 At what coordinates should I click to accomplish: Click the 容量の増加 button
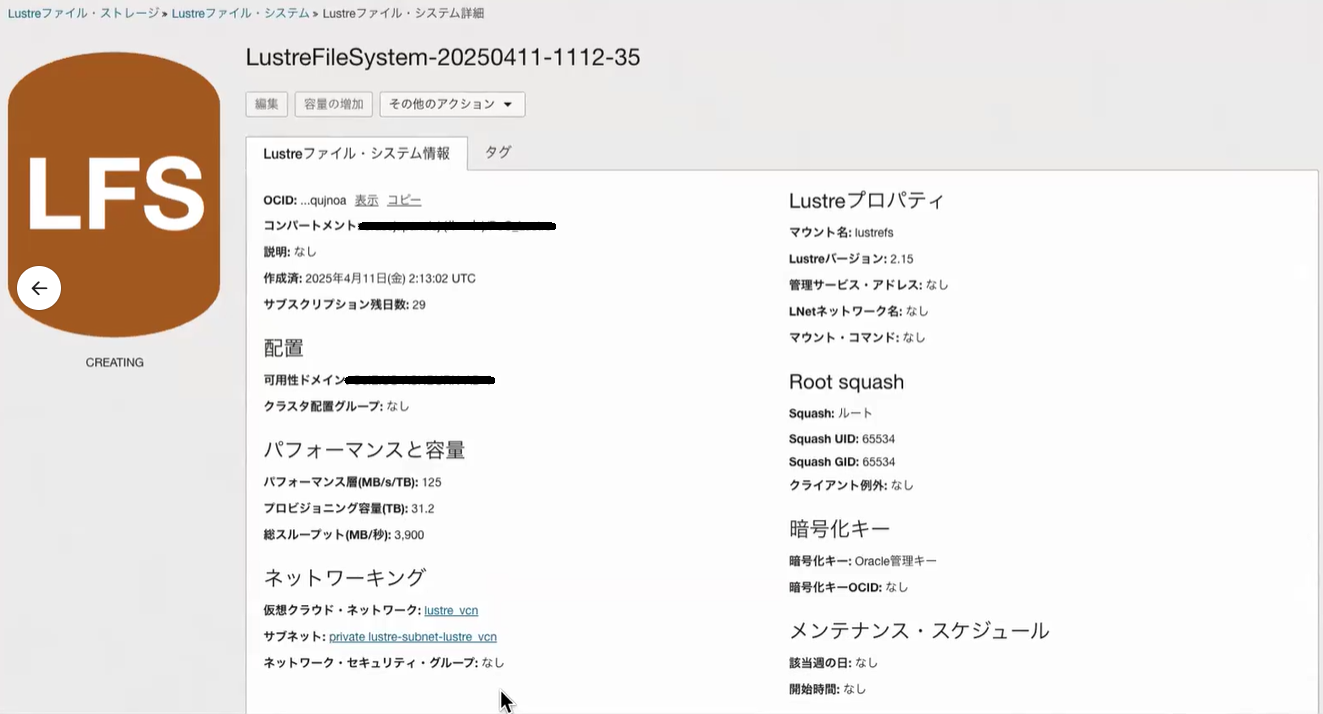coord(334,104)
